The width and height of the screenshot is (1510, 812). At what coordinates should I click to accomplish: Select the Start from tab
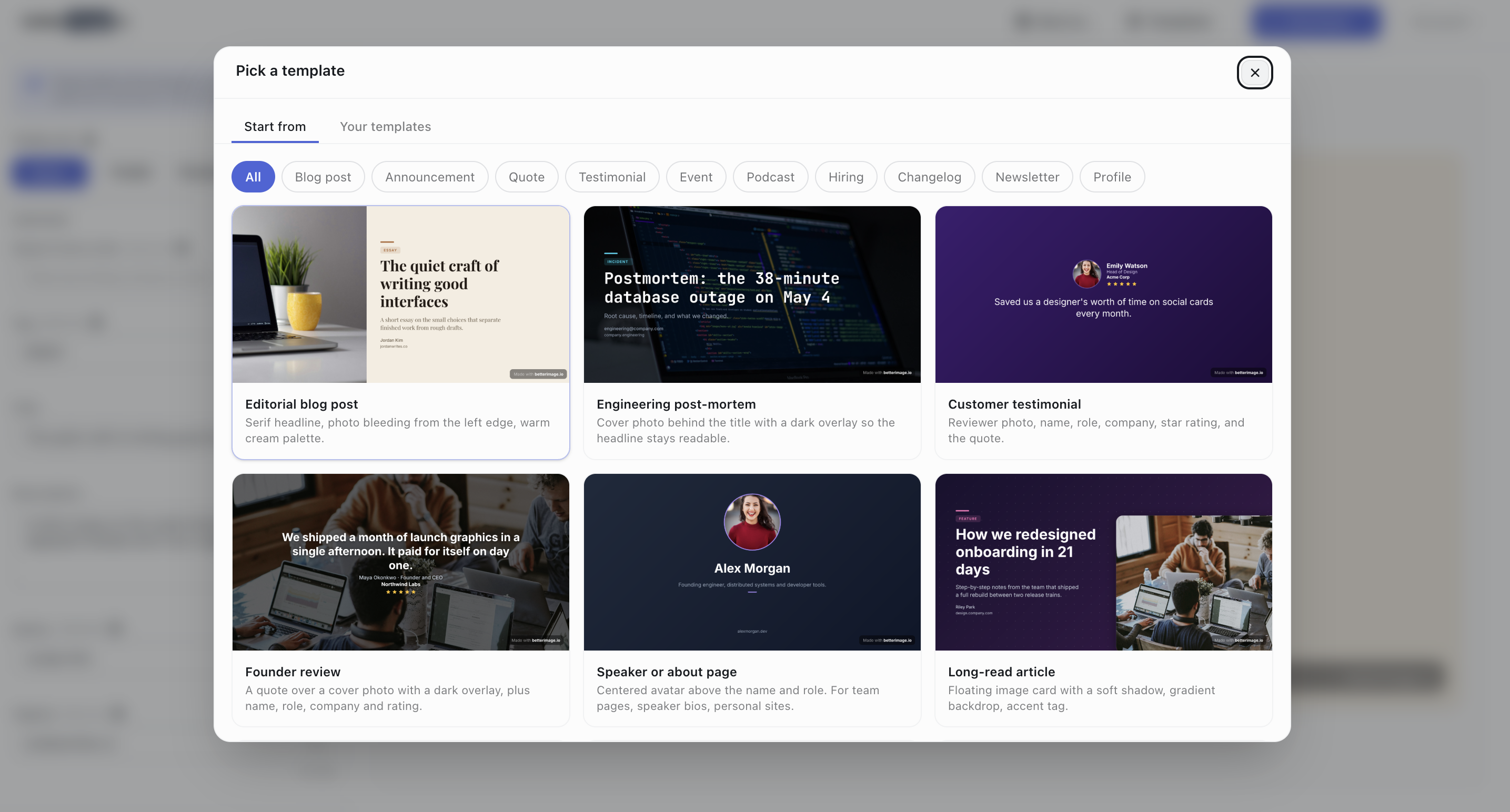click(x=275, y=127)
